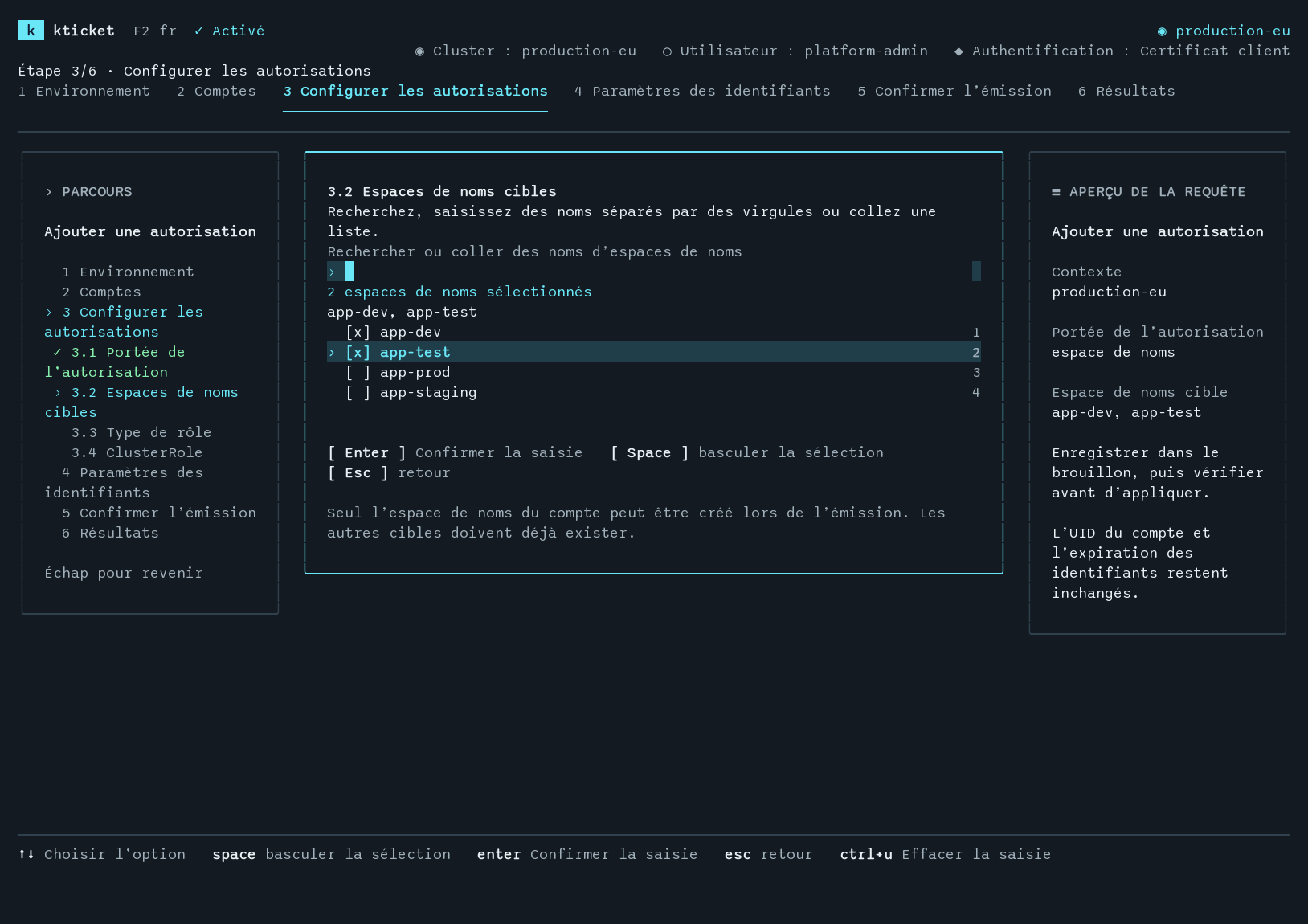The image size is (1308, 924).
Task: Click the scrollbar thumb in the search row
Action: click(976, 272)
